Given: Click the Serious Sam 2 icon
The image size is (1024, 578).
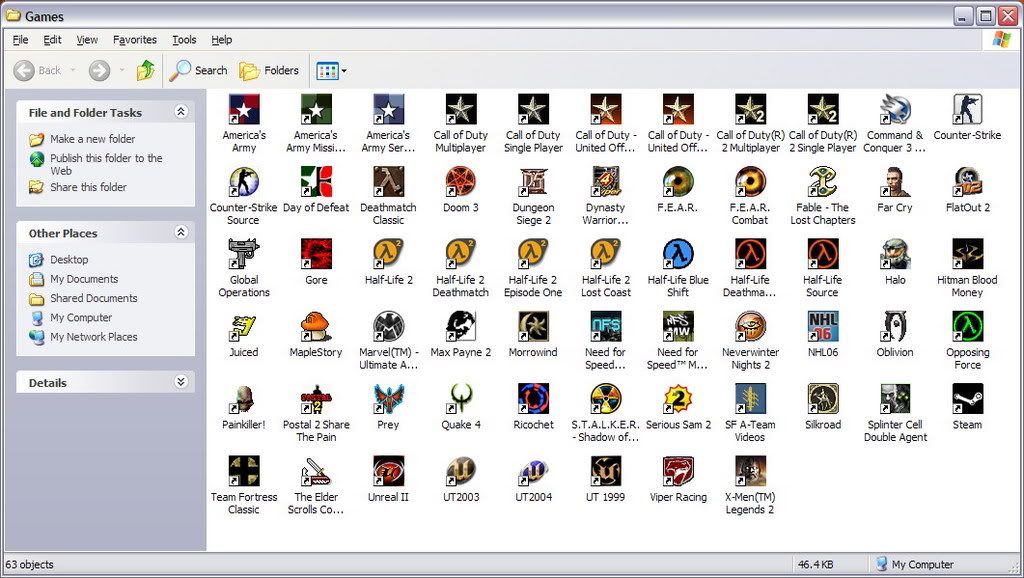Looking at the screenshot, I should 678,399.
